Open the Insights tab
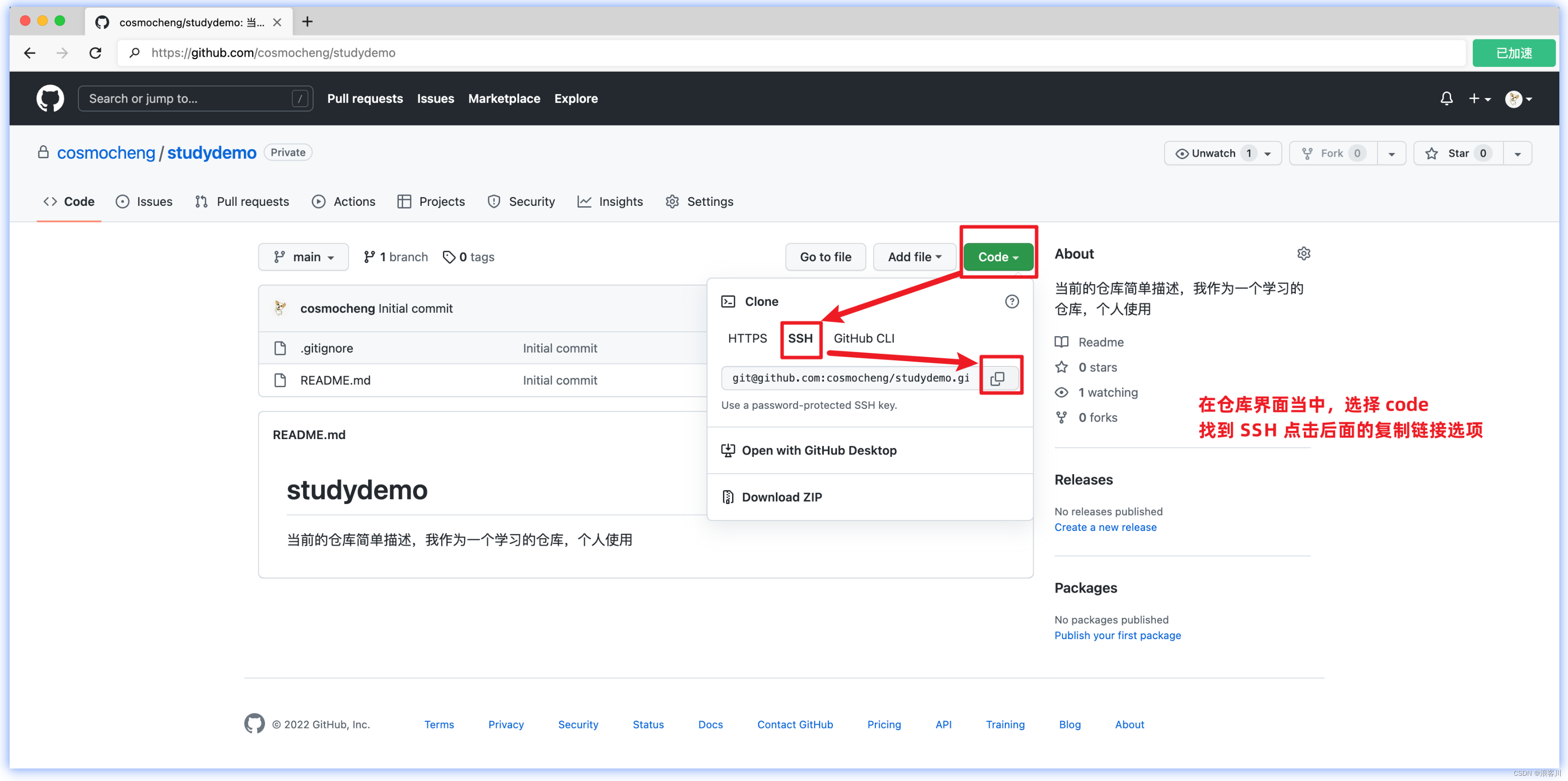The image size is (1568, 781). click(x=610, y=202)
